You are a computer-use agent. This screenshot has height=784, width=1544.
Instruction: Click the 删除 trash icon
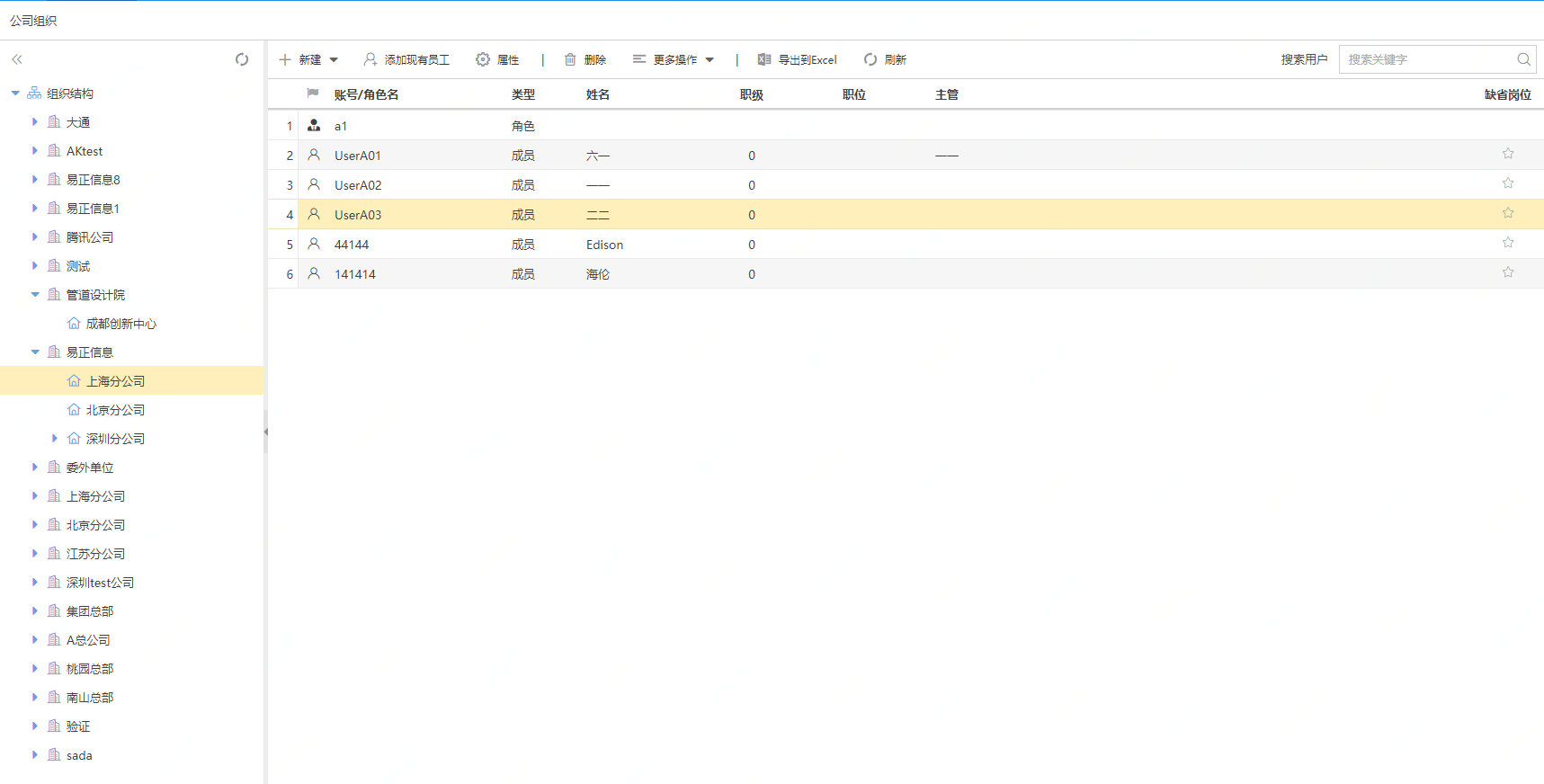(570, 59)
